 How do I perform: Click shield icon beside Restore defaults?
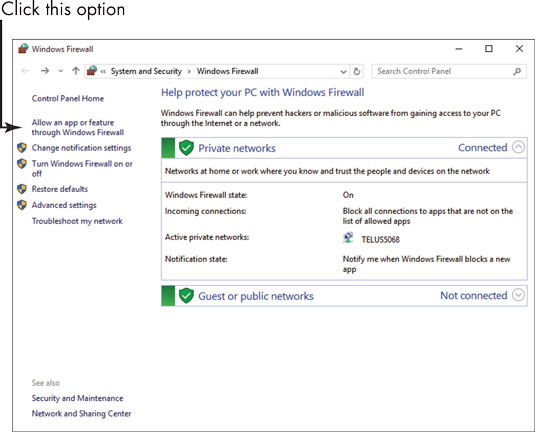pyautogui.click(x=22, y=189)
